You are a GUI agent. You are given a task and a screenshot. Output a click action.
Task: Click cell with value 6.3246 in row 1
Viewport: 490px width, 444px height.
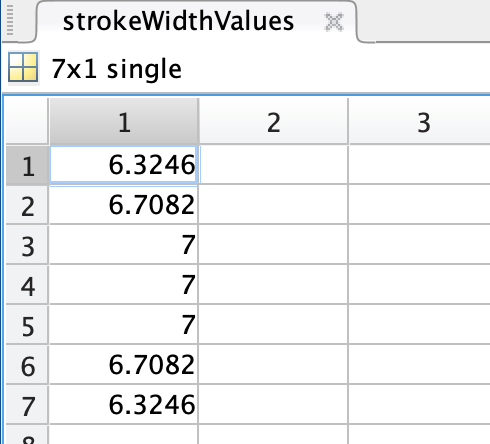pyautogui.click(x=124, y=165)
